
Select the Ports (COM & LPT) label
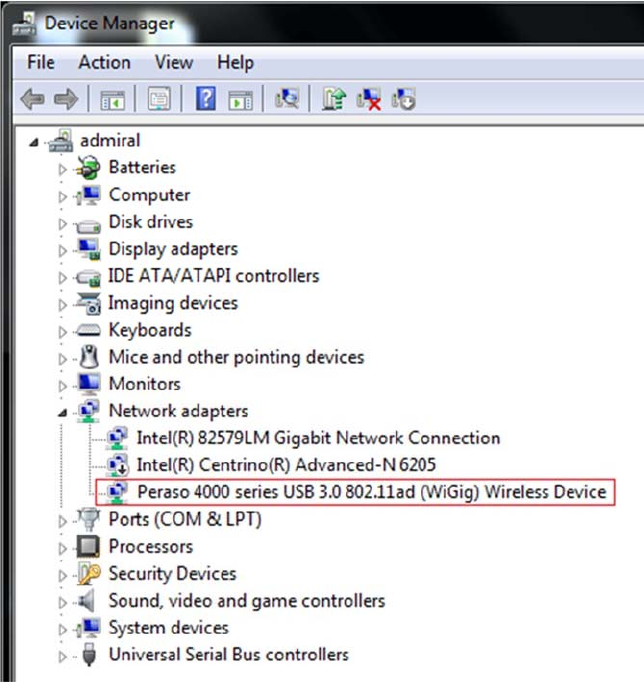[185, 519]
